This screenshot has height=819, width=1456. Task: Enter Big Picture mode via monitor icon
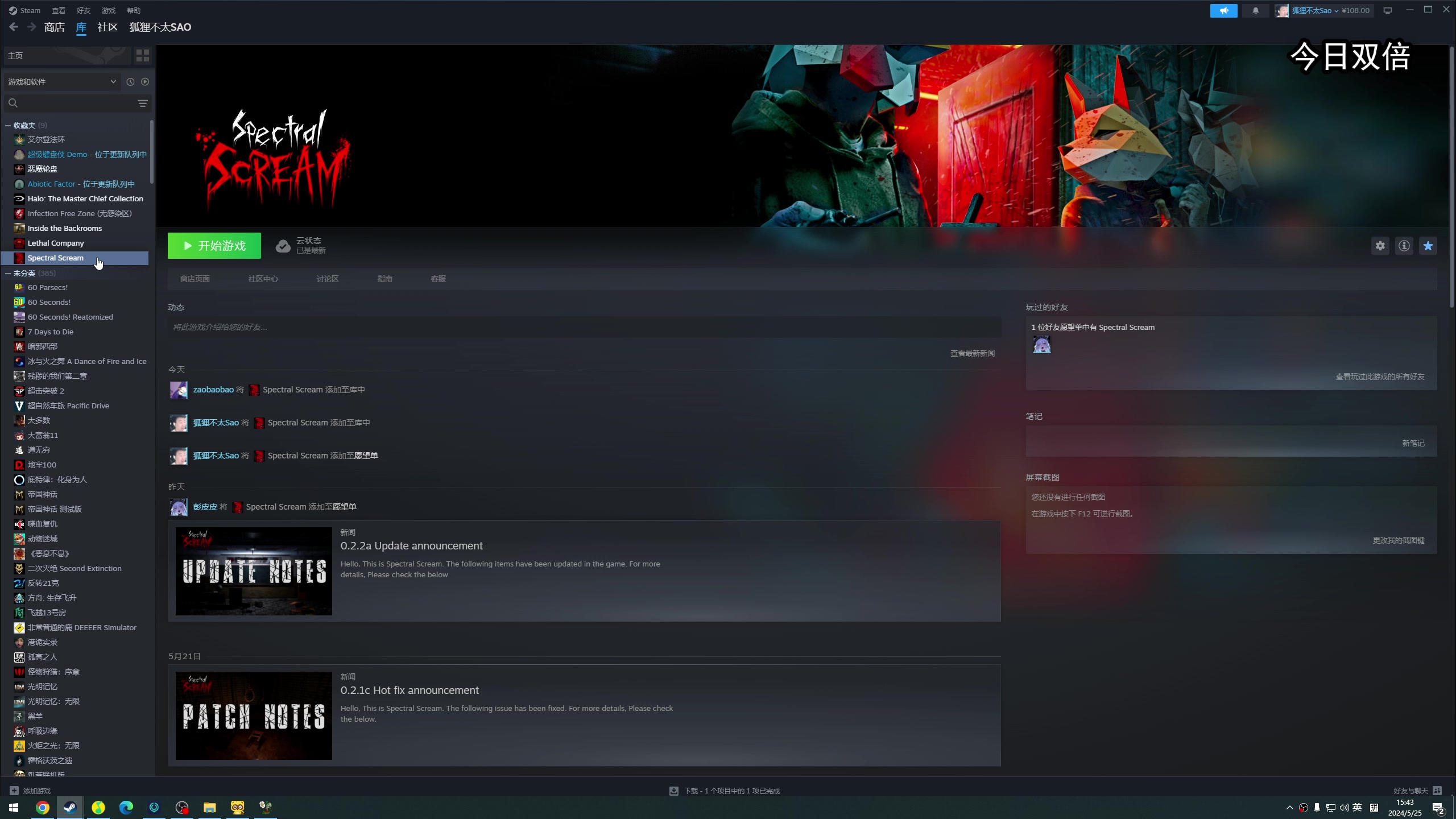(1388, 11)
